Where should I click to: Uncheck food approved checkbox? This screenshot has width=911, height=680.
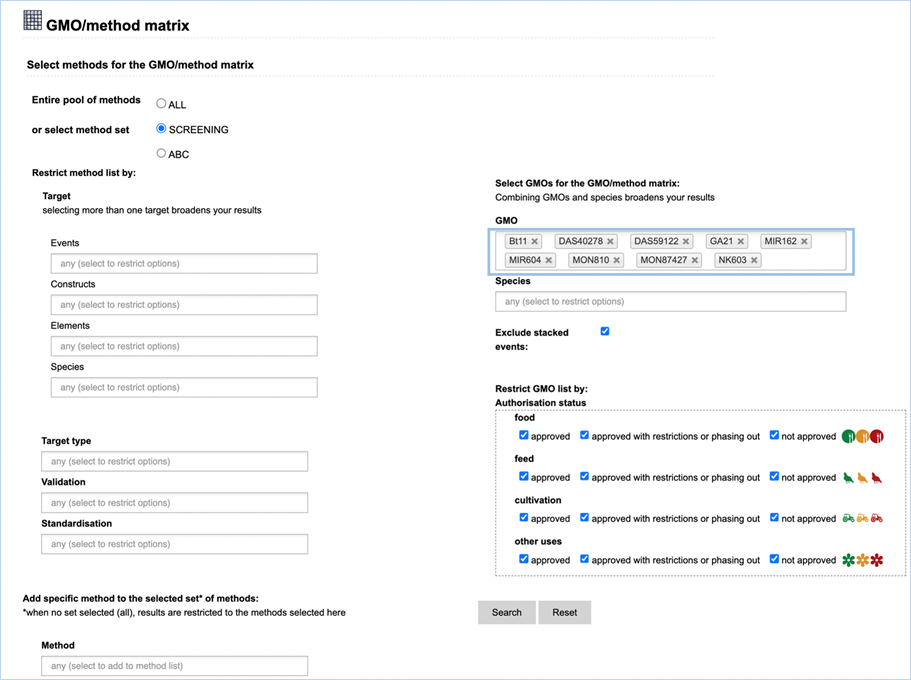523,435
